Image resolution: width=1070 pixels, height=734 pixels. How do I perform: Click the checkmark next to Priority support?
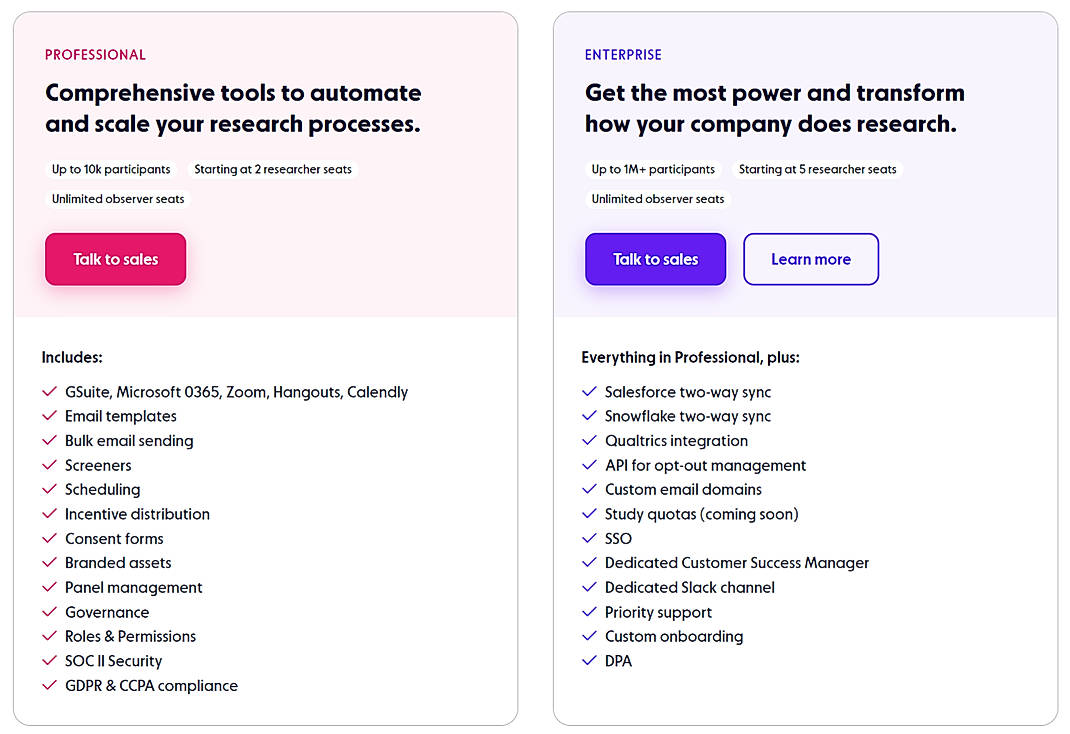588,612
